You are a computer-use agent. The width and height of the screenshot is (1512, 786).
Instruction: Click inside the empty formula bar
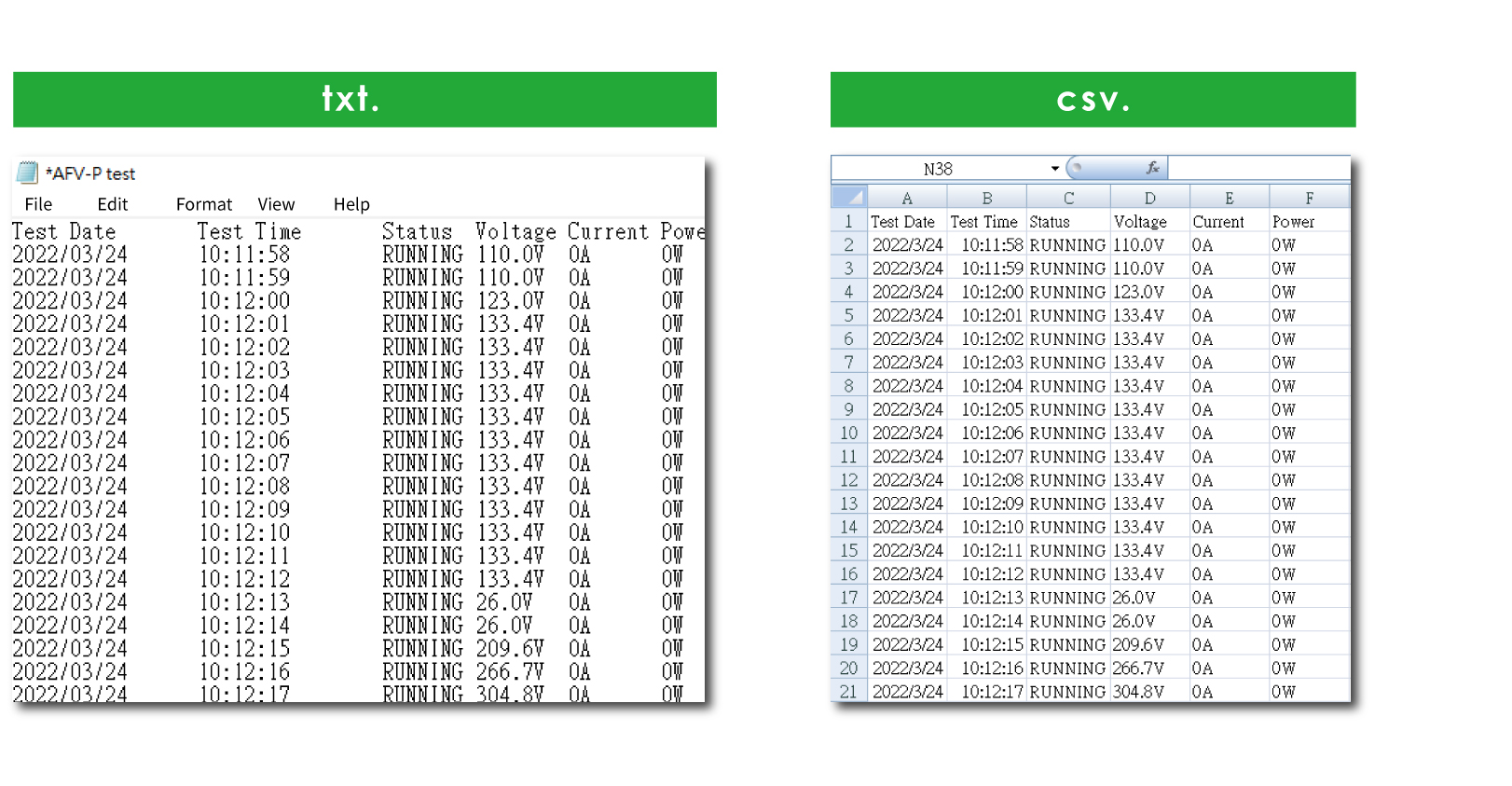tap(1257, 168)
